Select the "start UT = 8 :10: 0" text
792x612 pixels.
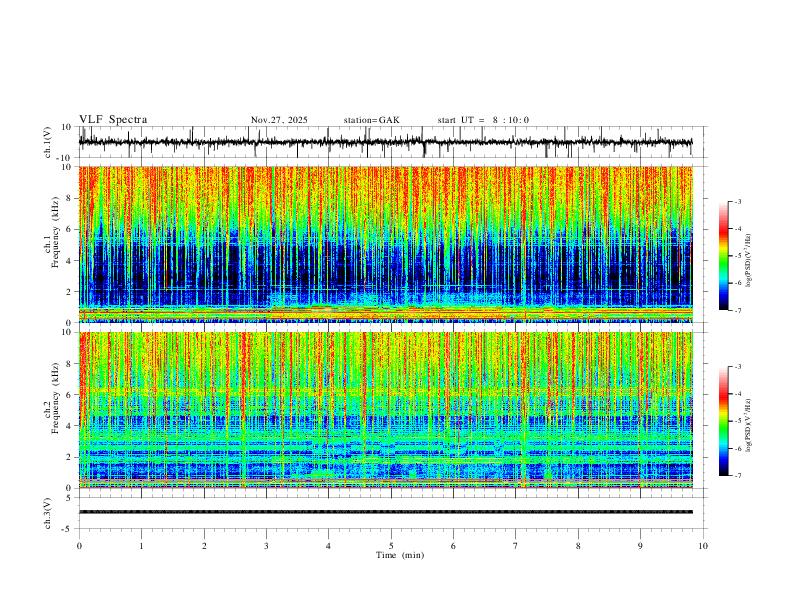(483, 120)
